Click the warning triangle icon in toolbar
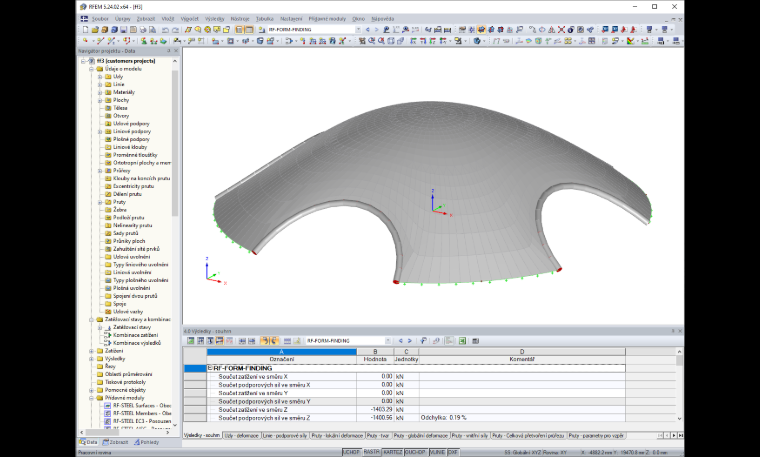Viewport: 760px width, 457px height. click(552, 30)
